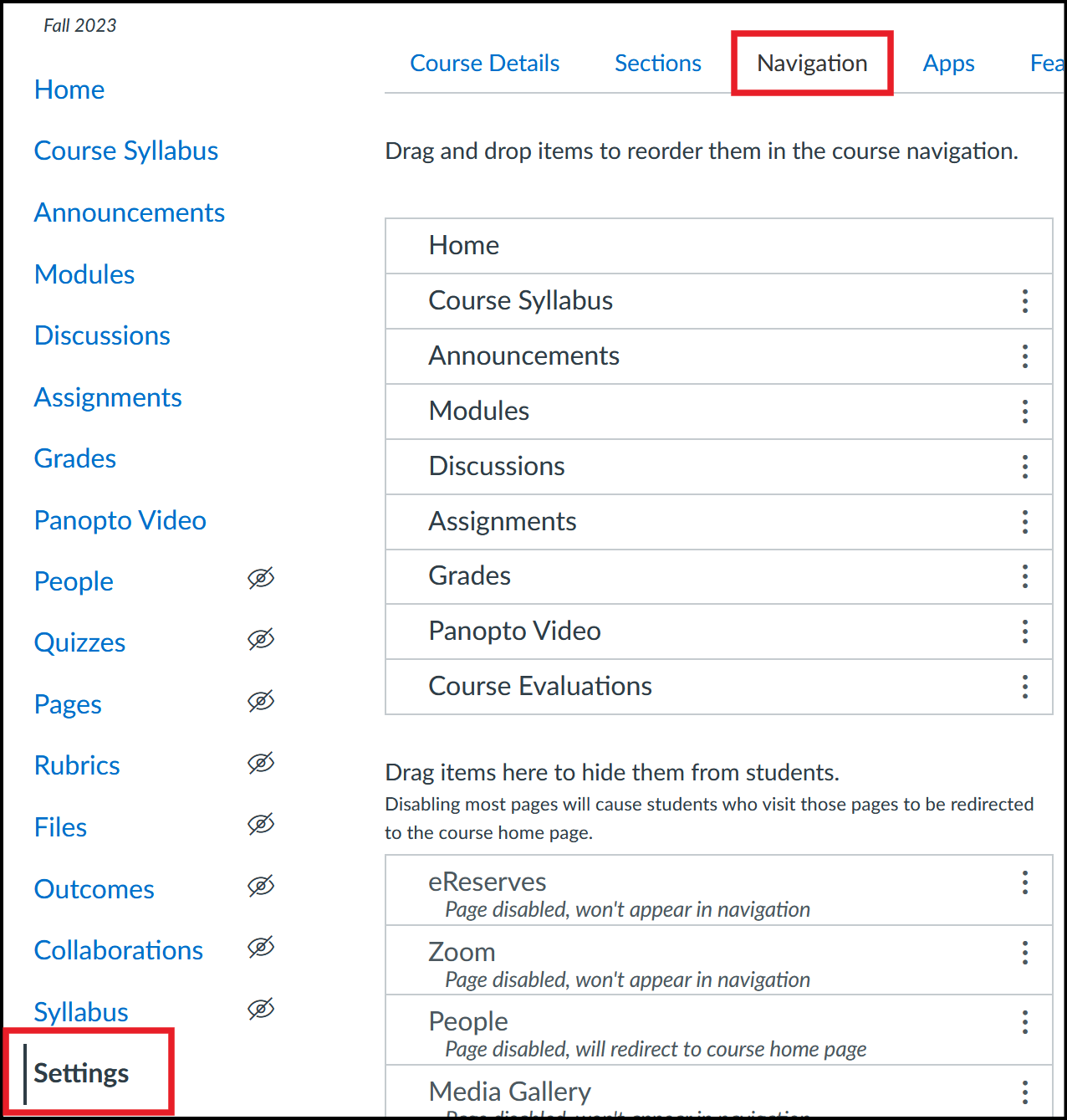Click hidden-eye icon beside Files

pyautogui.click(x=261, y=825)
